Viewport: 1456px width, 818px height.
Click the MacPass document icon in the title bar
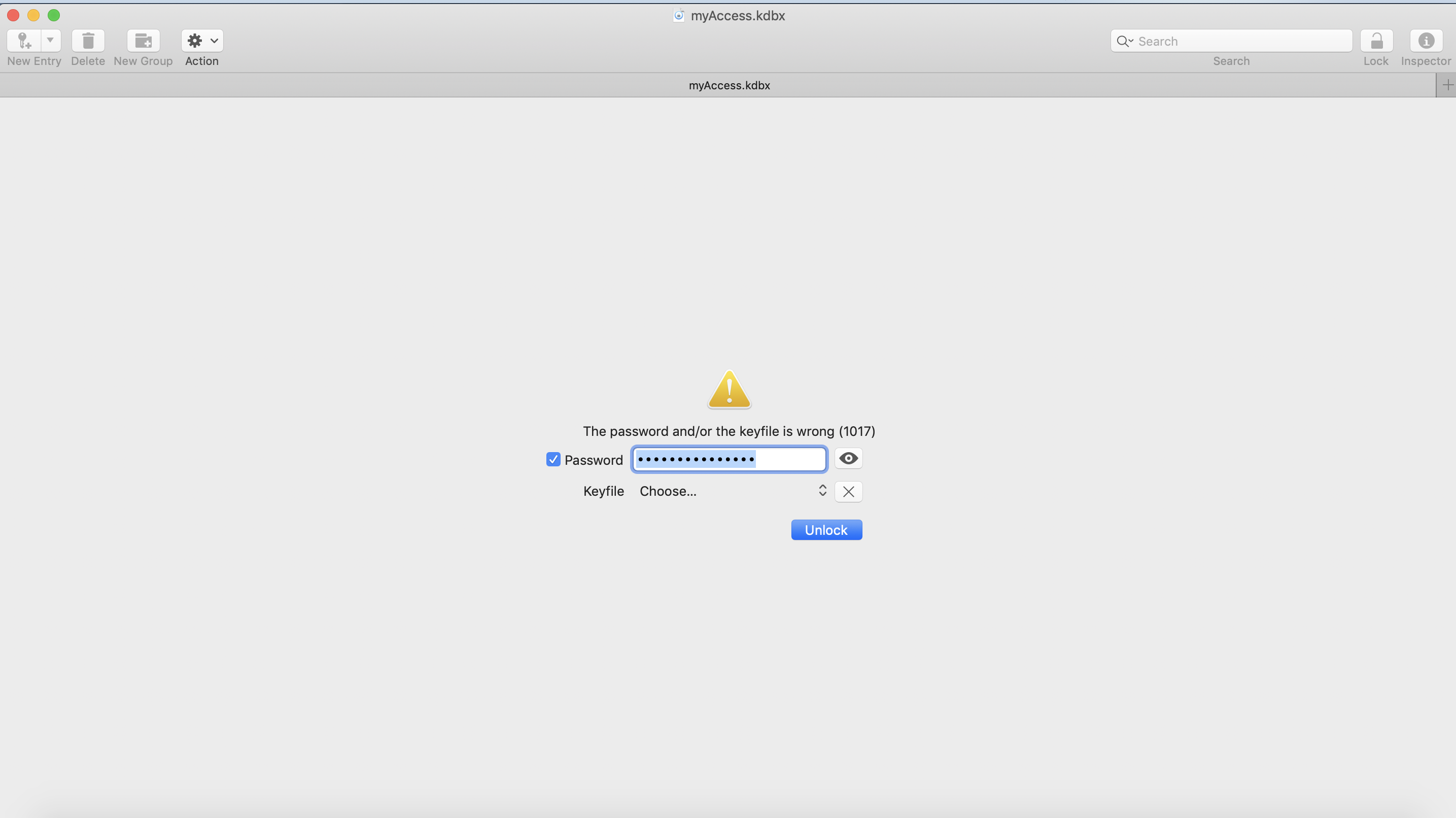pos(678,15)
